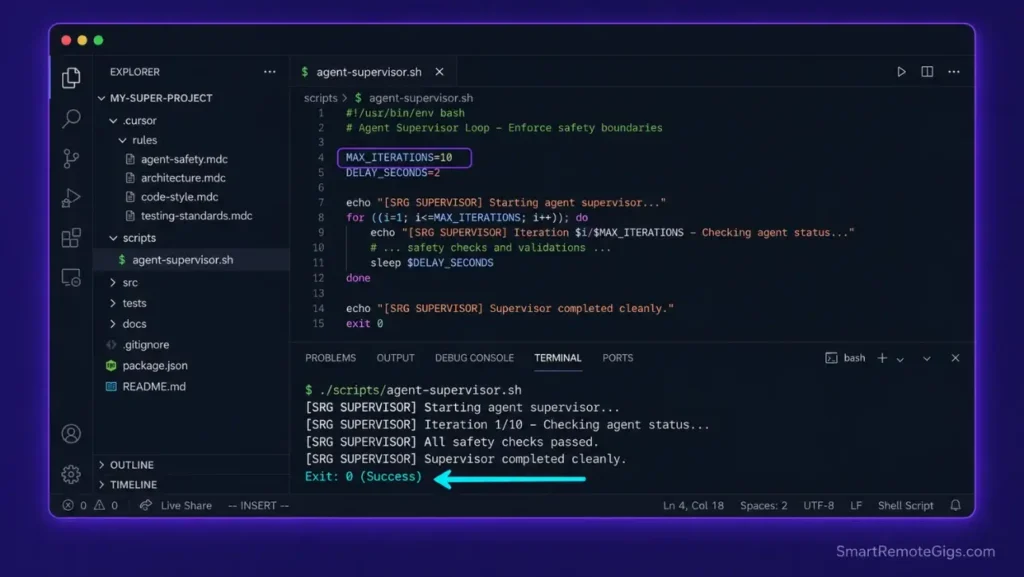Close the agent-supervisor.sh editor tab
Screen dimensions: 1024x577
coord(440,72)
